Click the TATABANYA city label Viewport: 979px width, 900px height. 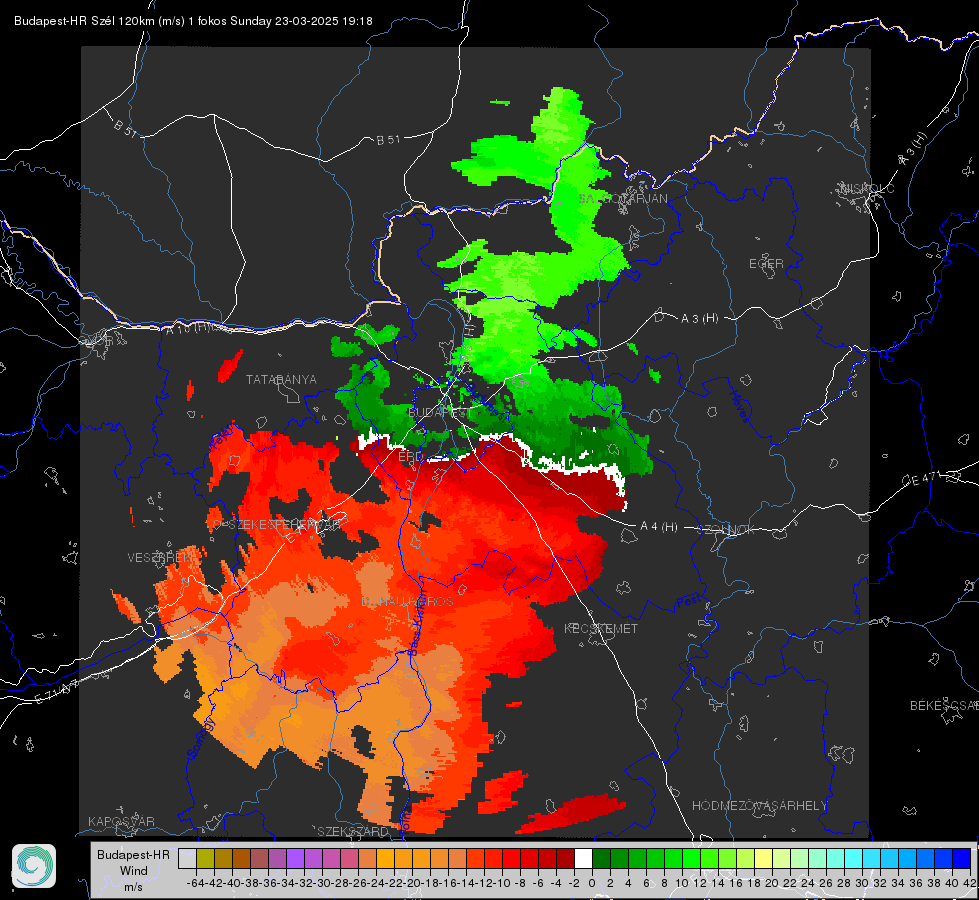pos(281,379)
